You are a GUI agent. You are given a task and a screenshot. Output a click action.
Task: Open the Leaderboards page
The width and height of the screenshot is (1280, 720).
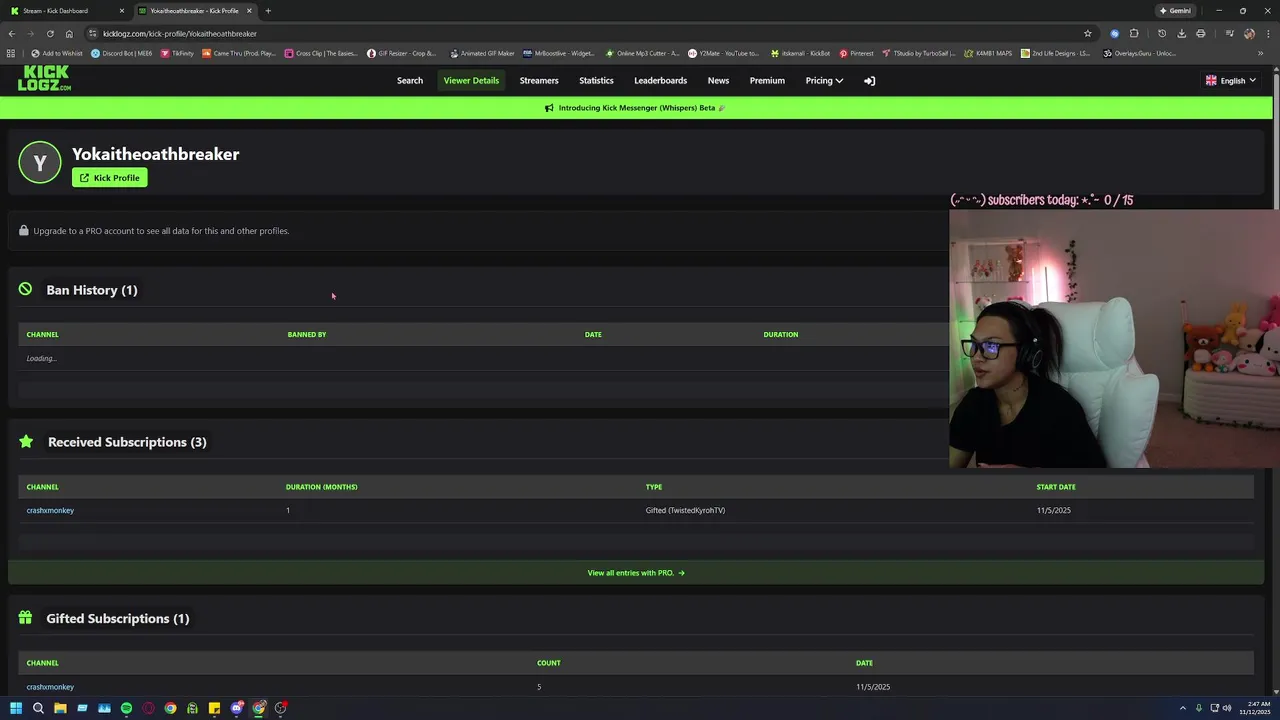660,81
